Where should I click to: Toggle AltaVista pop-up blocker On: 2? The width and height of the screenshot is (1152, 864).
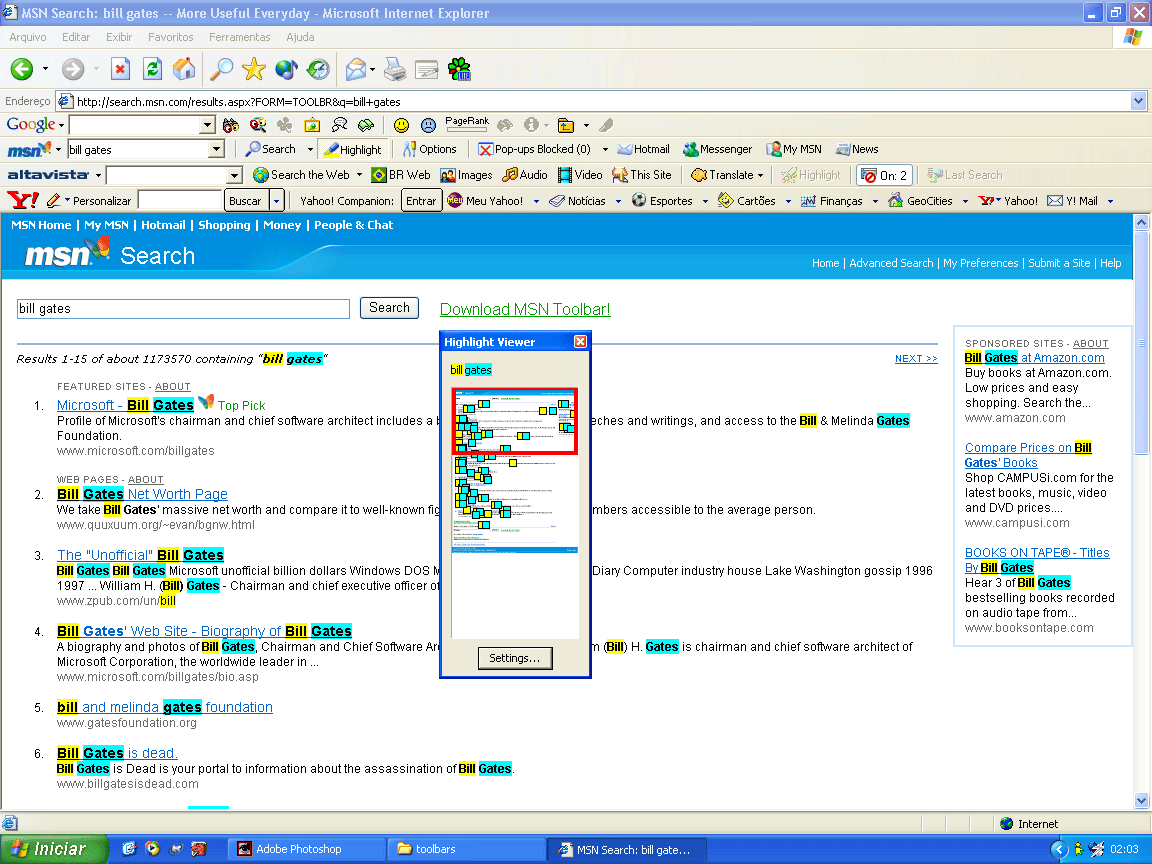[885, 175]
